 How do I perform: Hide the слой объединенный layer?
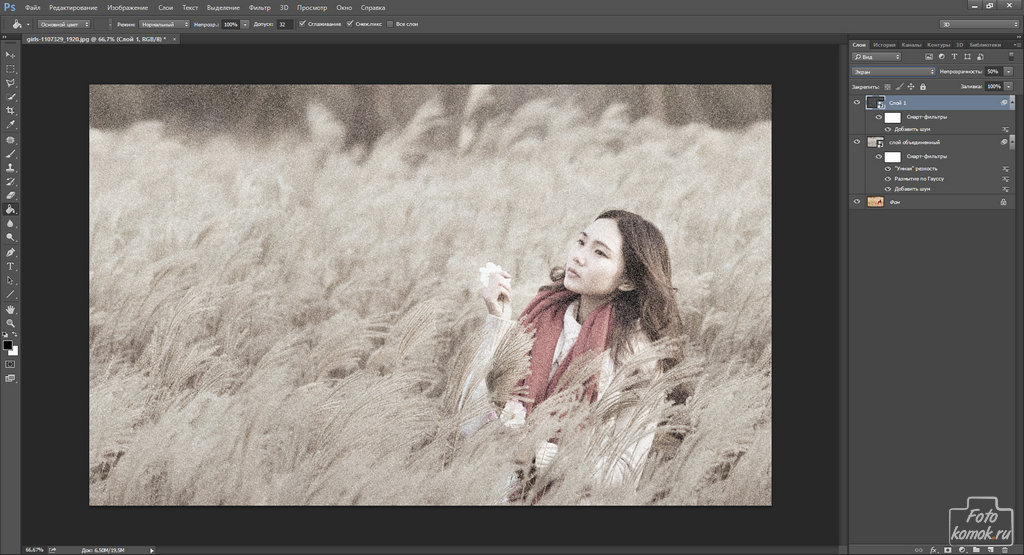pos(857,142)
